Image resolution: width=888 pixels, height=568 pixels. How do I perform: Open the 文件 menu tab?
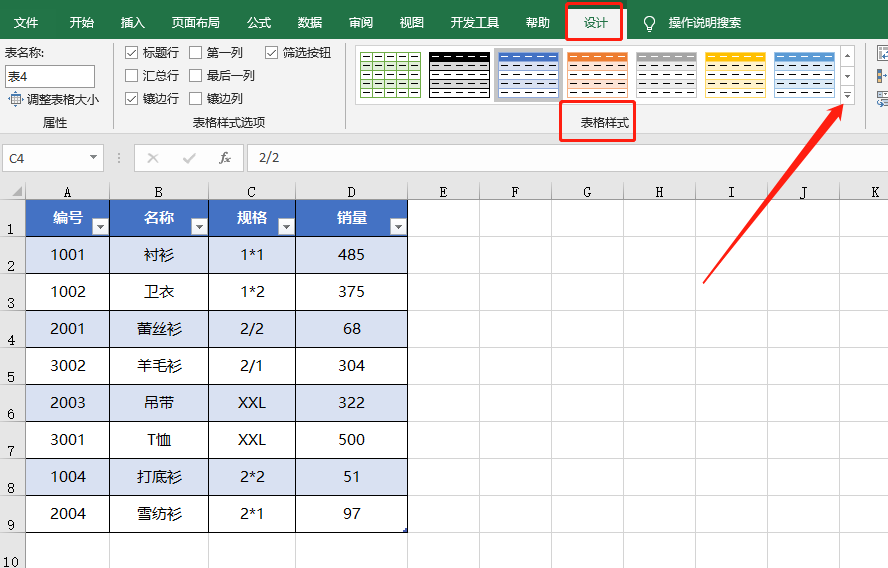pos(26,23)
